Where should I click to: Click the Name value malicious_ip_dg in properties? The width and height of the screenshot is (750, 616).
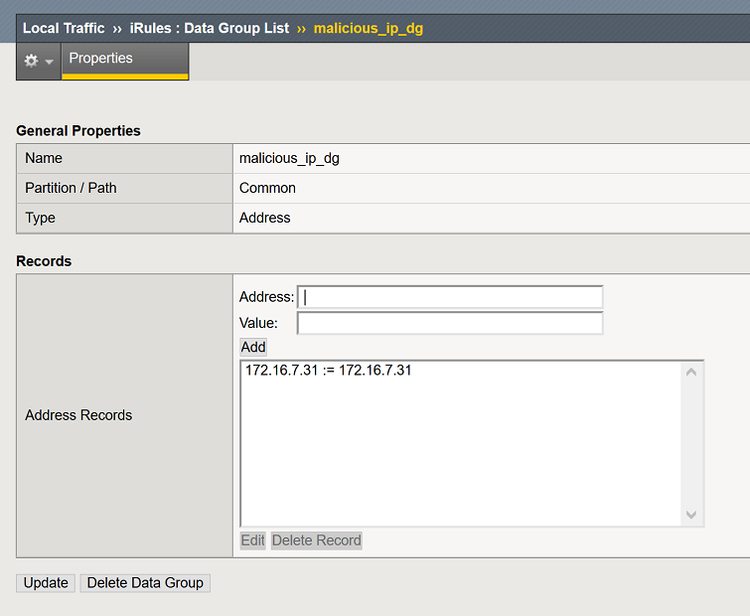click(x=289, y=158)
